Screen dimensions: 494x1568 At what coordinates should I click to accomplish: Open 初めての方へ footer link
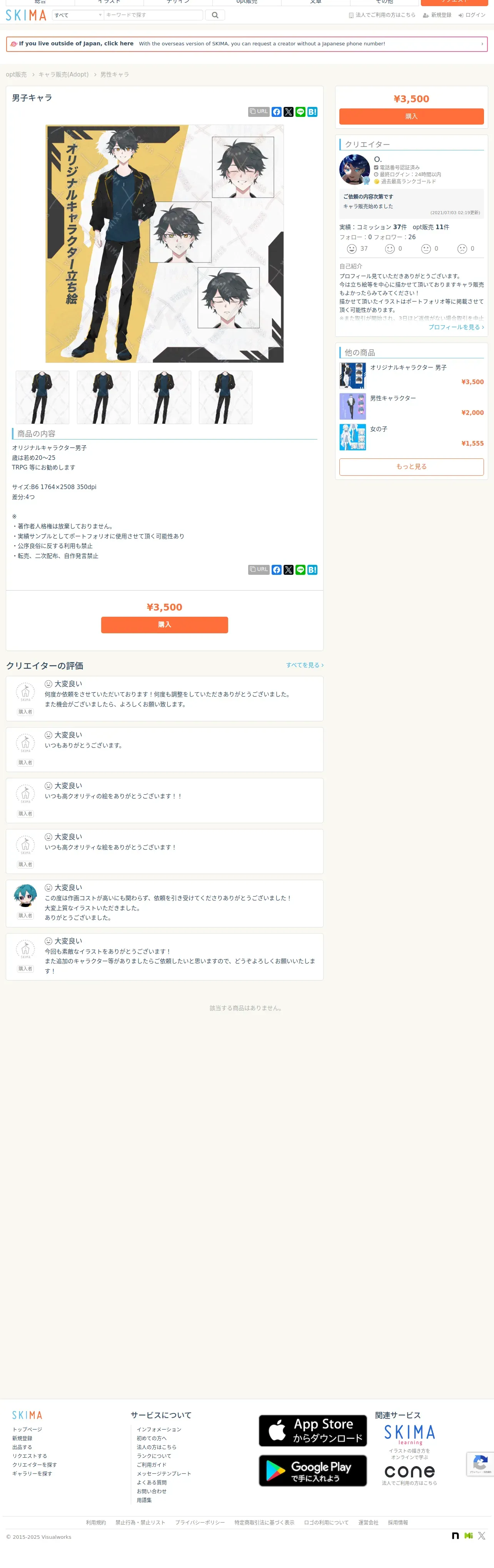152,1438
